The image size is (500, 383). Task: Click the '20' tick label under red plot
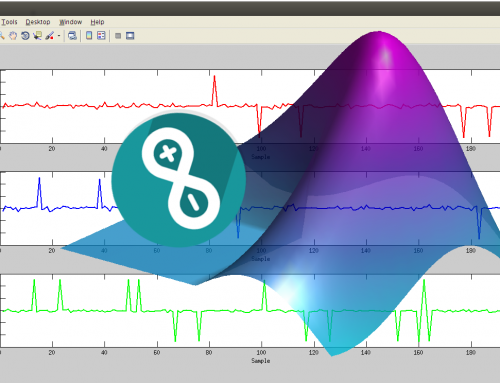coord(52,149)
